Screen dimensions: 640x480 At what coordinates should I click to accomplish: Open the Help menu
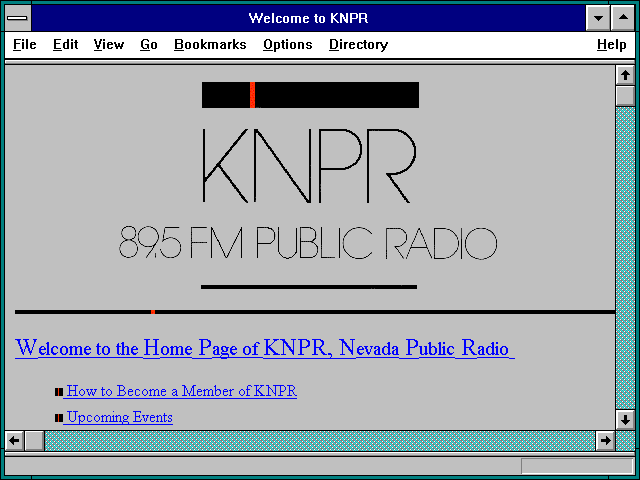click(x=611, y=44)
